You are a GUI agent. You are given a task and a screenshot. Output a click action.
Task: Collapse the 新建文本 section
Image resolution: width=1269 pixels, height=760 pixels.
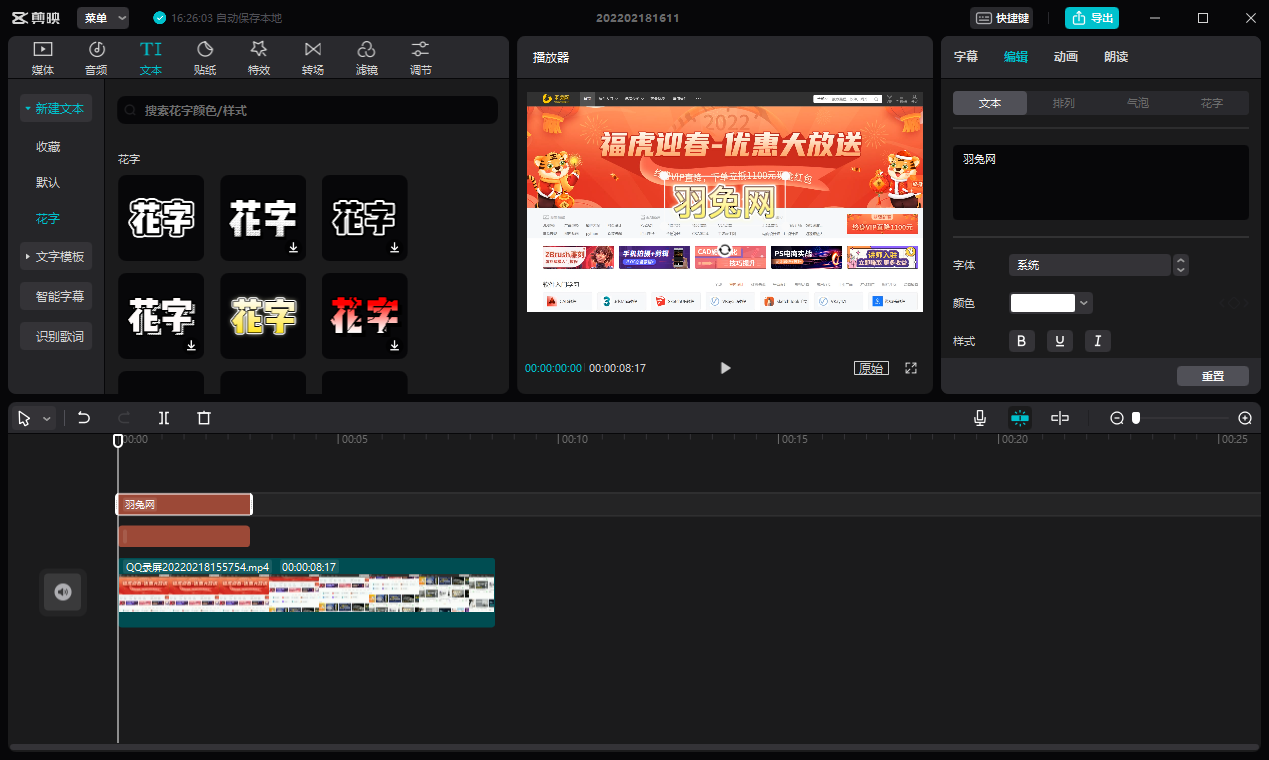(x=56, y=108)
